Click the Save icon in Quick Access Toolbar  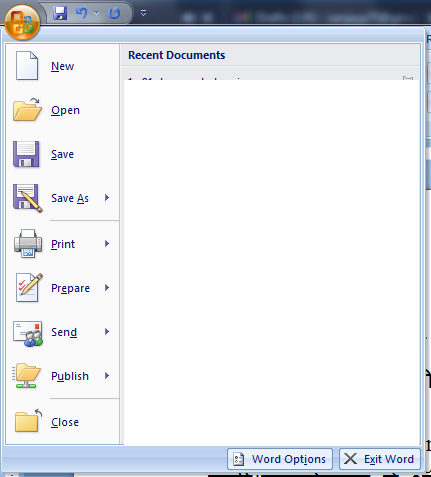[x=60, y=13]
